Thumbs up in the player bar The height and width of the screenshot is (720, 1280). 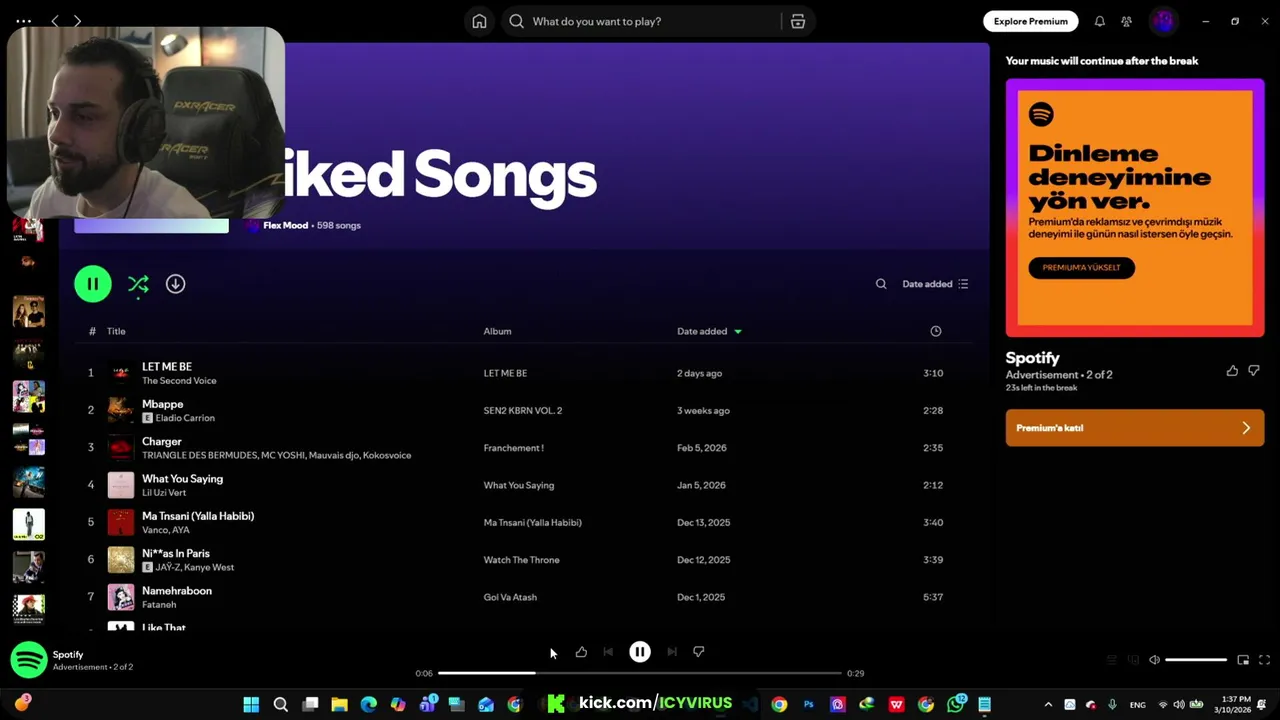581,652
